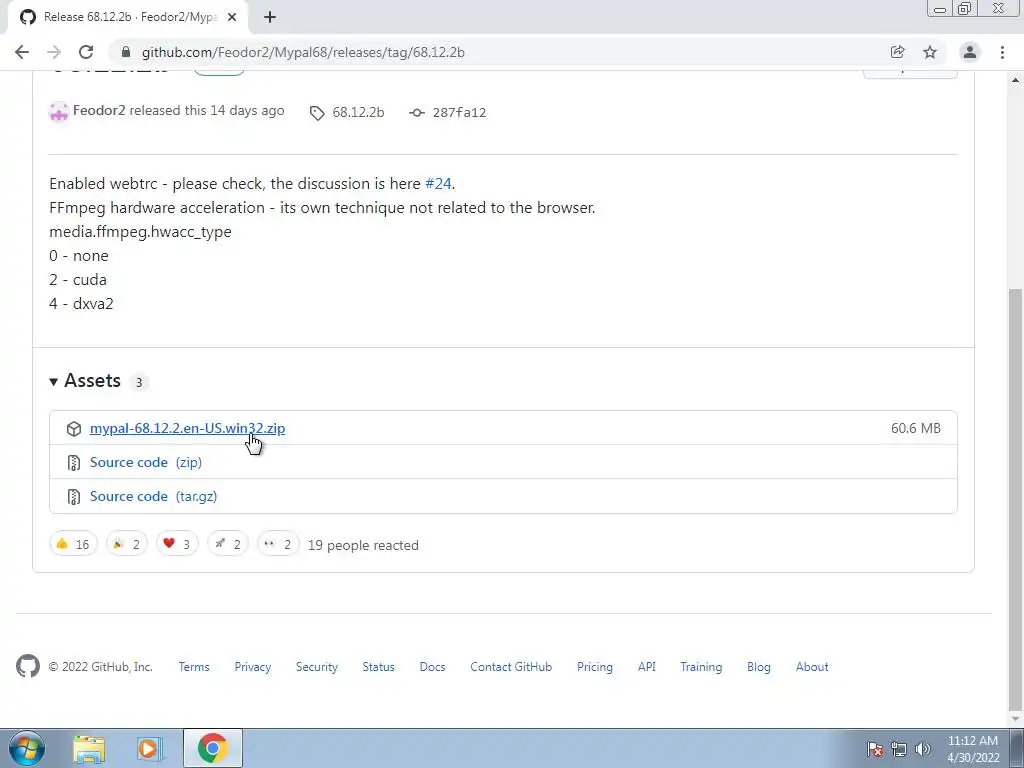Click the zip file icon for Source code (zip)
1024x768 pixels.
[74, 462]
